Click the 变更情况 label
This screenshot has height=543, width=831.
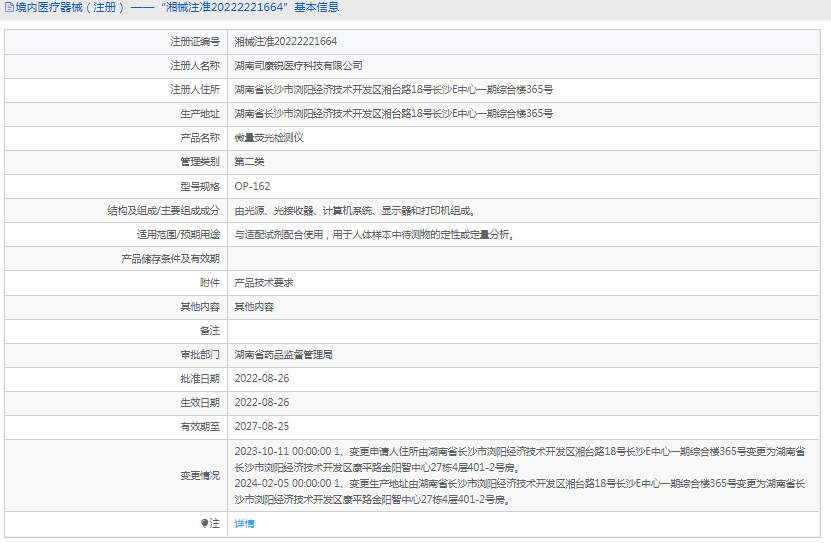coord(200,476)
